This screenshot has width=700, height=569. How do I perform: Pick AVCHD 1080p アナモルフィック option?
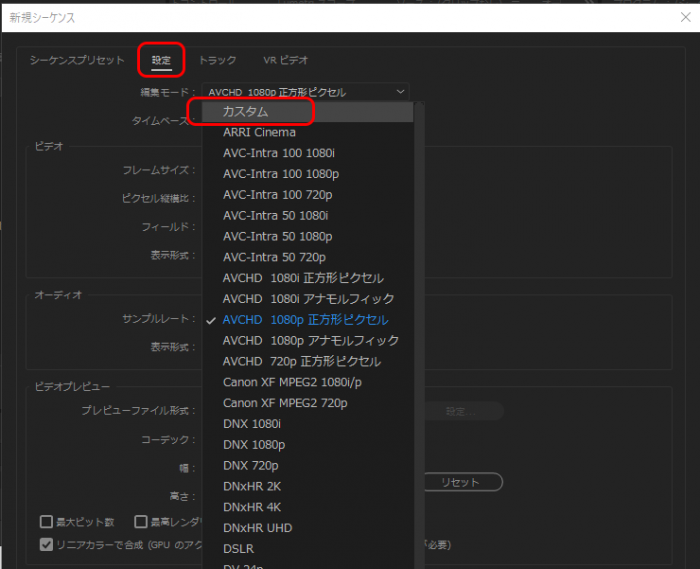307,341
